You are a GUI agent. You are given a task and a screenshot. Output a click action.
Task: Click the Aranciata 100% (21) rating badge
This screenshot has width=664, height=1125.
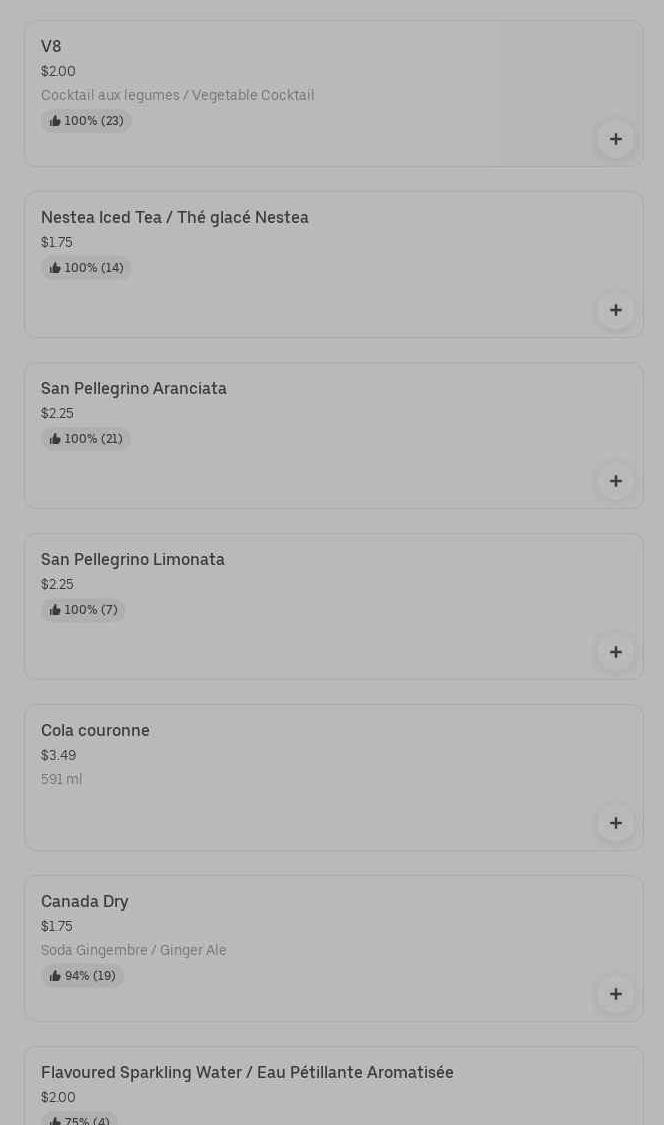pos(86,439)
